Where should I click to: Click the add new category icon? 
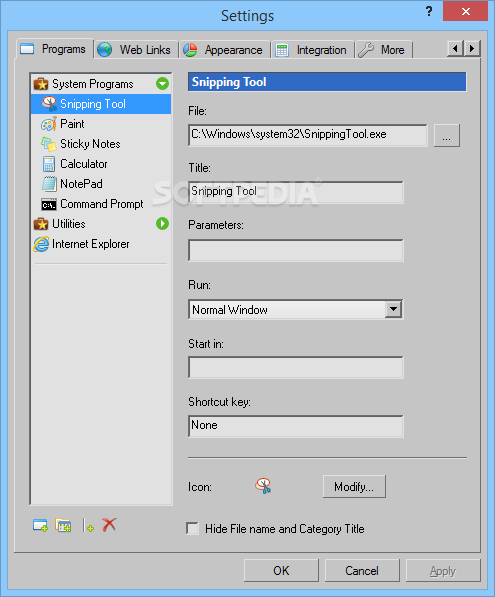pos(40,525)
